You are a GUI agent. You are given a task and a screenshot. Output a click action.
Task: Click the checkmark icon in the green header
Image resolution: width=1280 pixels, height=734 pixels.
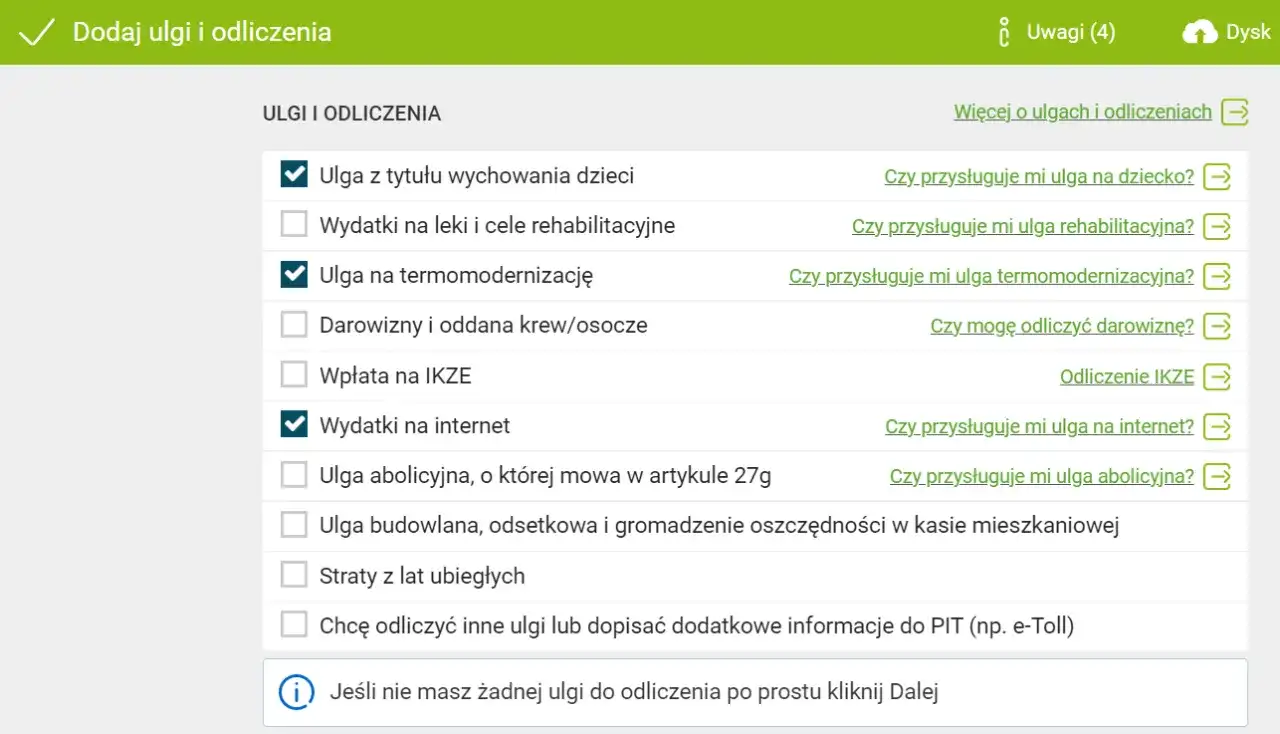pos(37,31)
